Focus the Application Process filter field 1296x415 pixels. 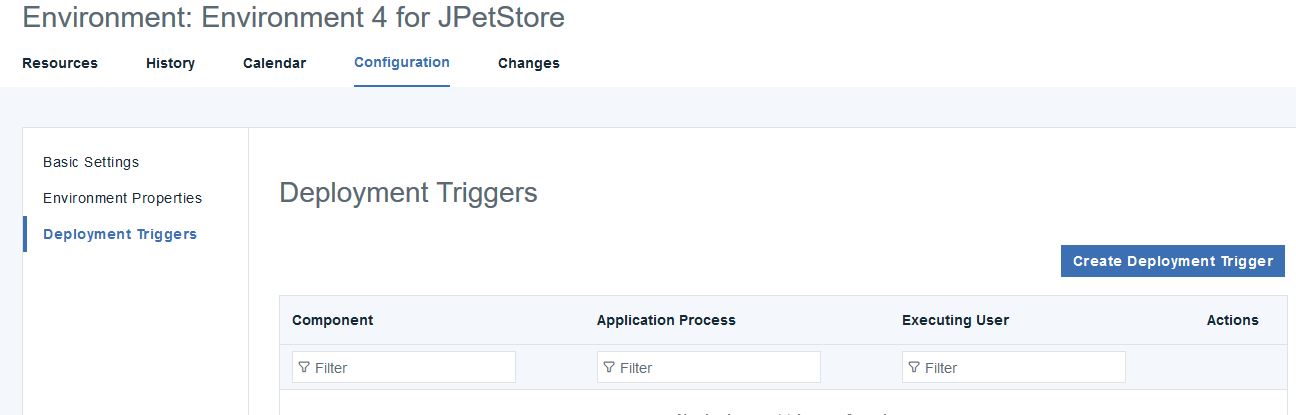[717, 368]
